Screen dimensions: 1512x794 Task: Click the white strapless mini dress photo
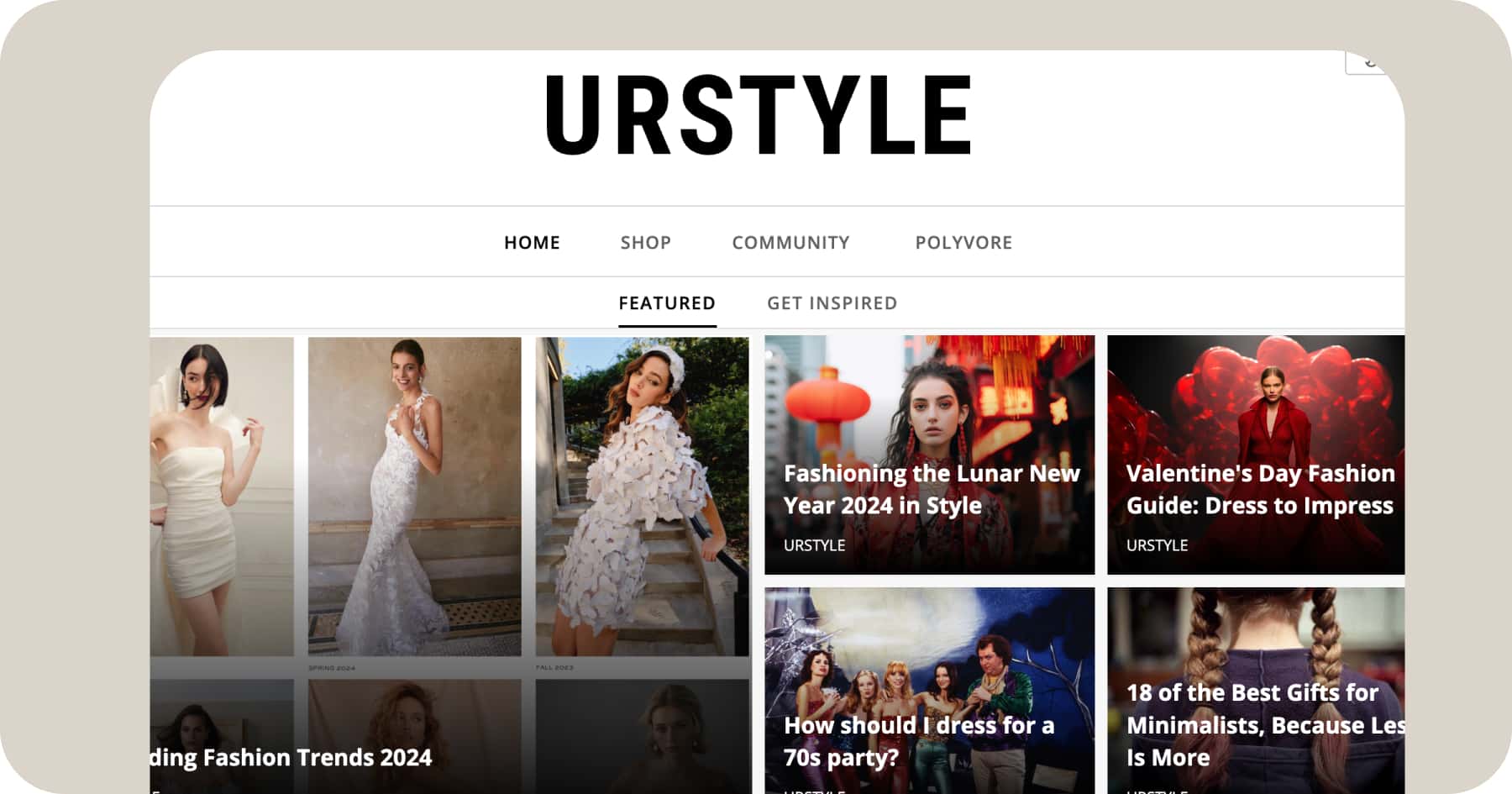coord(222,497)
